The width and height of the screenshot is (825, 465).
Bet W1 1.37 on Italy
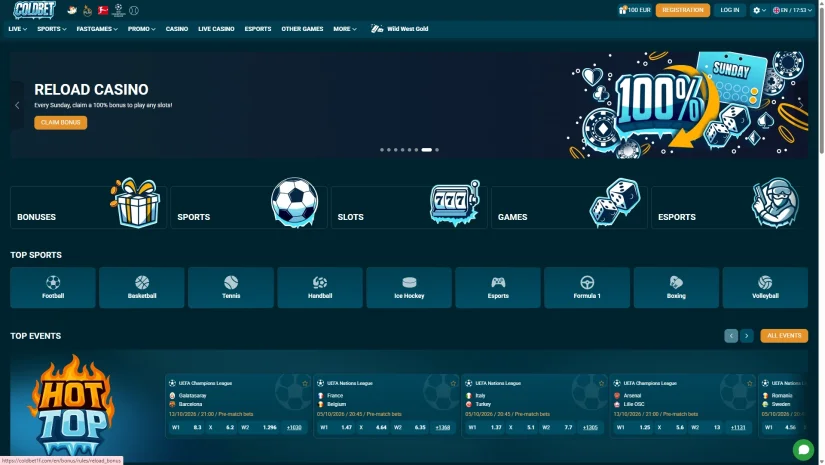coord(487,428)
